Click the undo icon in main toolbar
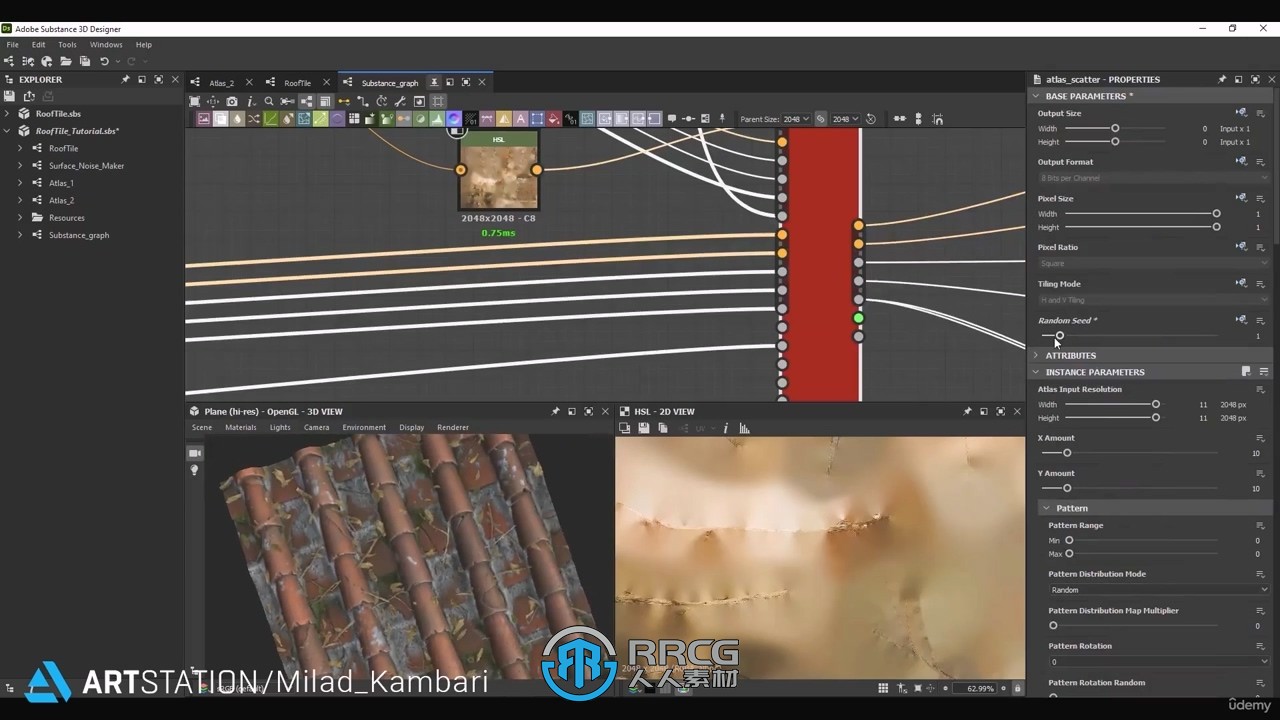This screenshot has width=1280, height=720. coord(104,62)
